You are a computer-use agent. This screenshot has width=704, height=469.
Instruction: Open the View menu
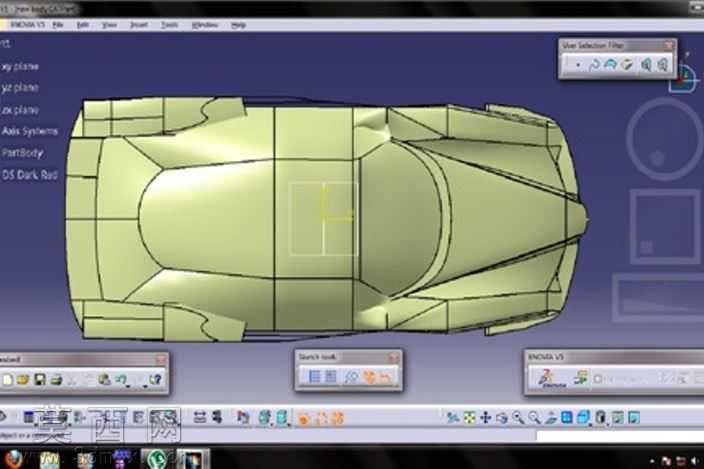coord(109,25)
